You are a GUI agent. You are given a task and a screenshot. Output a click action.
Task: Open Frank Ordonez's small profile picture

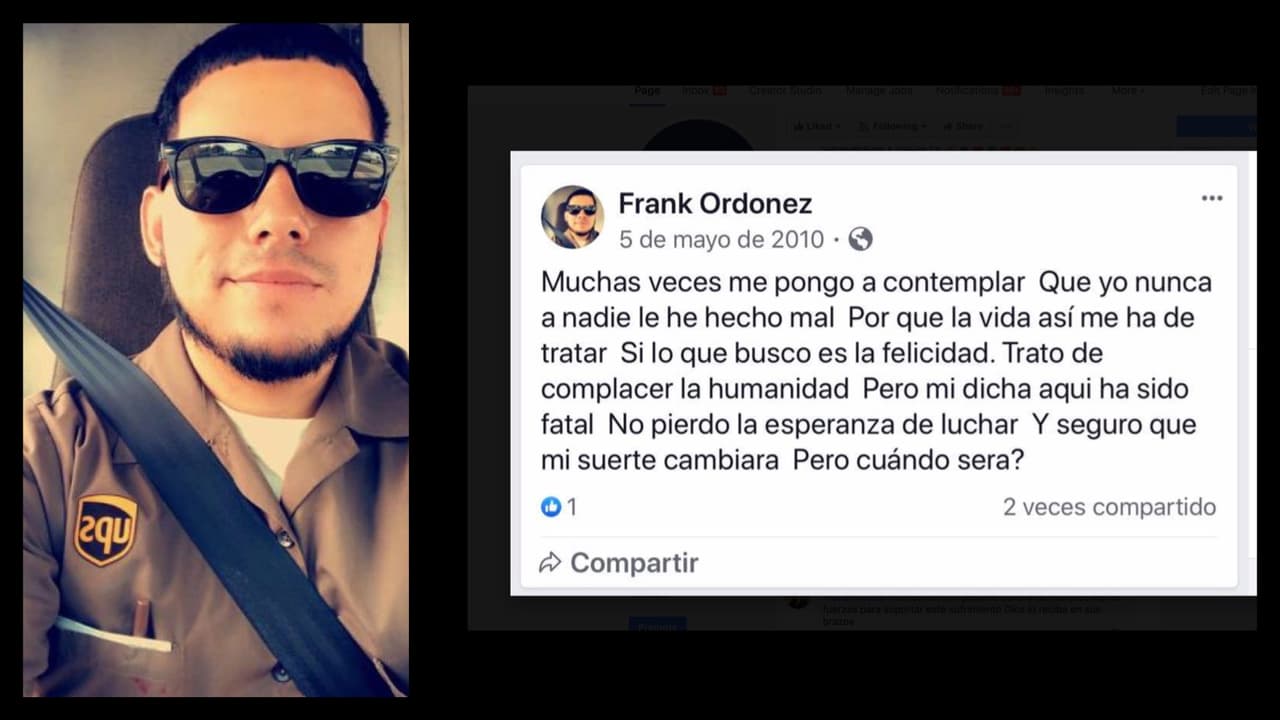click(573, 217)
